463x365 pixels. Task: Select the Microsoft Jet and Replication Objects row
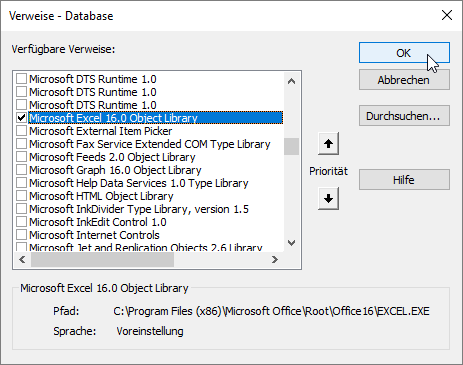[146, 247]
